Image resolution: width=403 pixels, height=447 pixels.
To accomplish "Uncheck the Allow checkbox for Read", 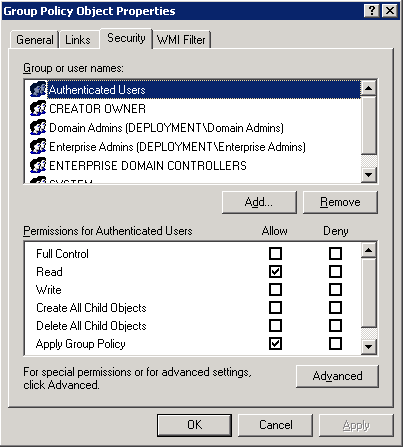I will tap(275, 271).
